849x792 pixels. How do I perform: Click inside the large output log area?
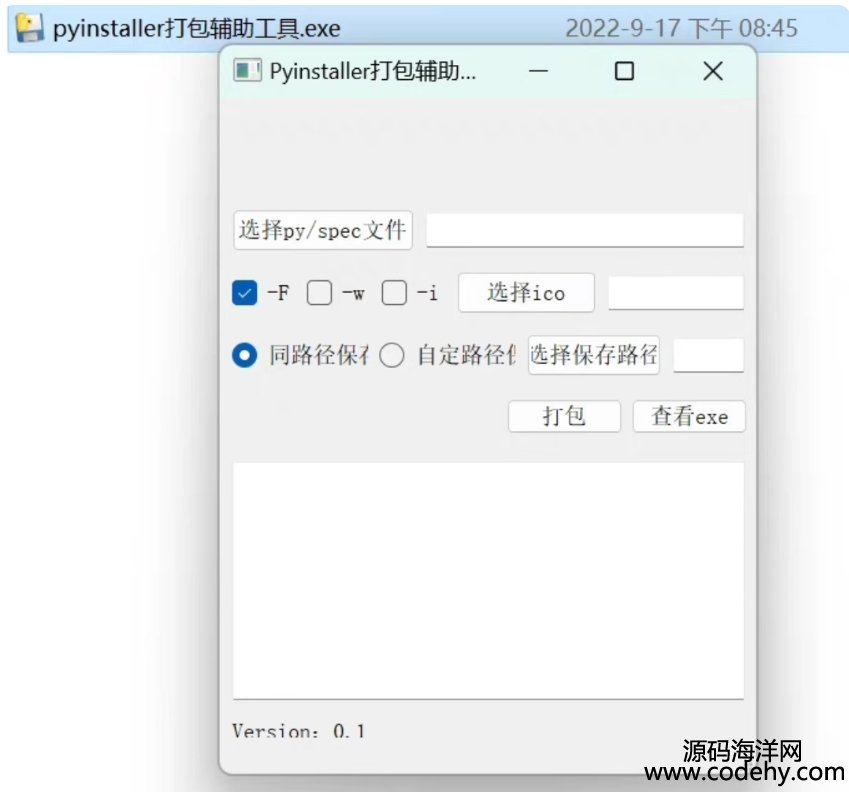click(x=488, y=581)
